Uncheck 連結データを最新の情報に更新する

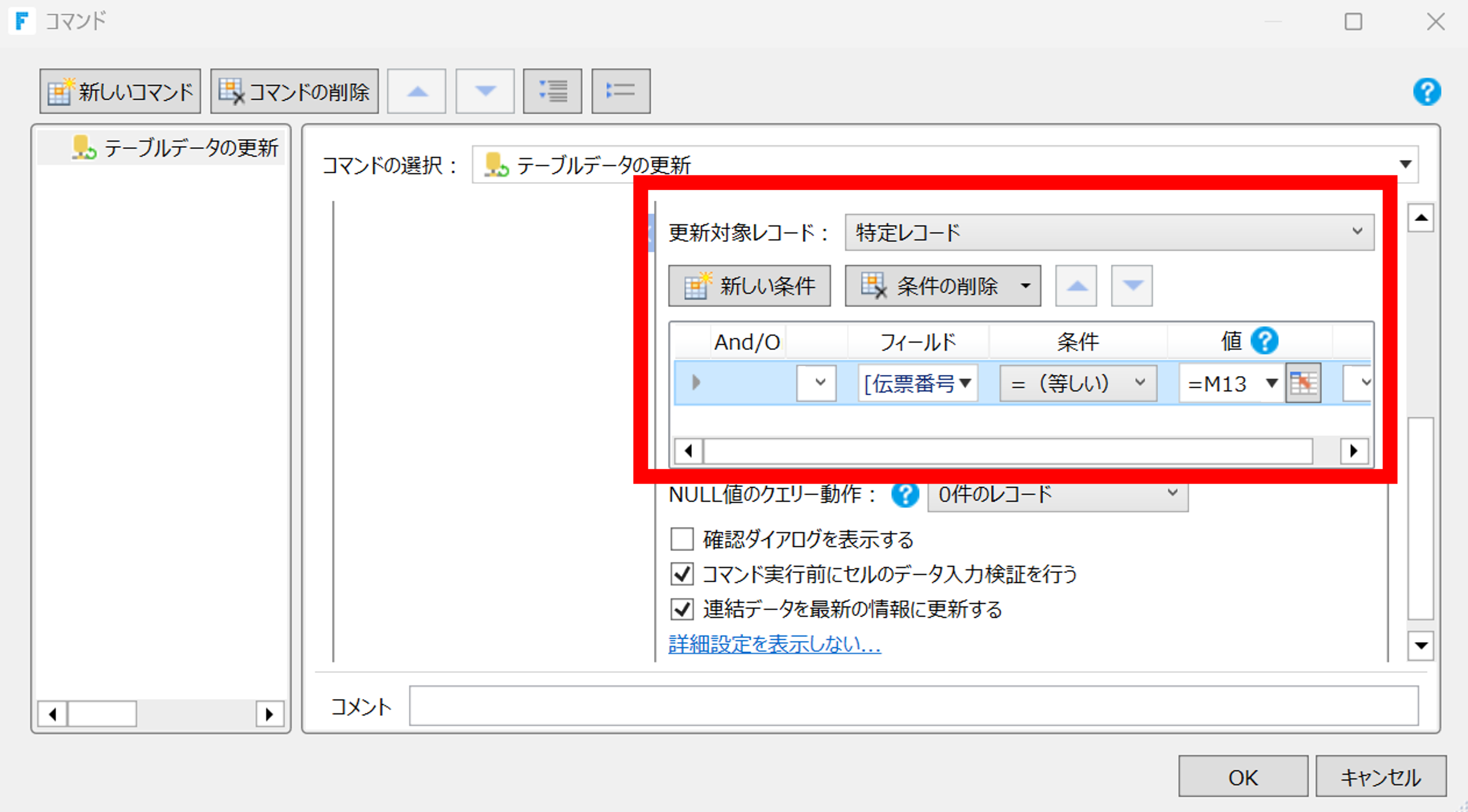682,609
